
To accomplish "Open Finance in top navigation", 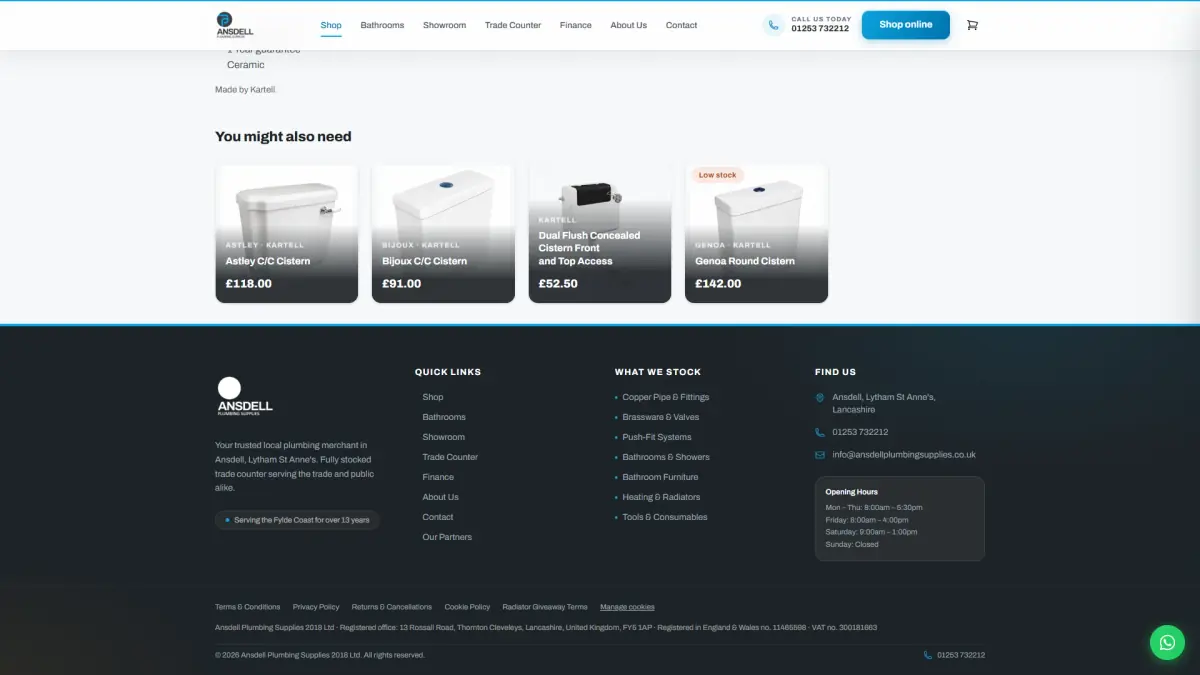I will click(576, 25).
